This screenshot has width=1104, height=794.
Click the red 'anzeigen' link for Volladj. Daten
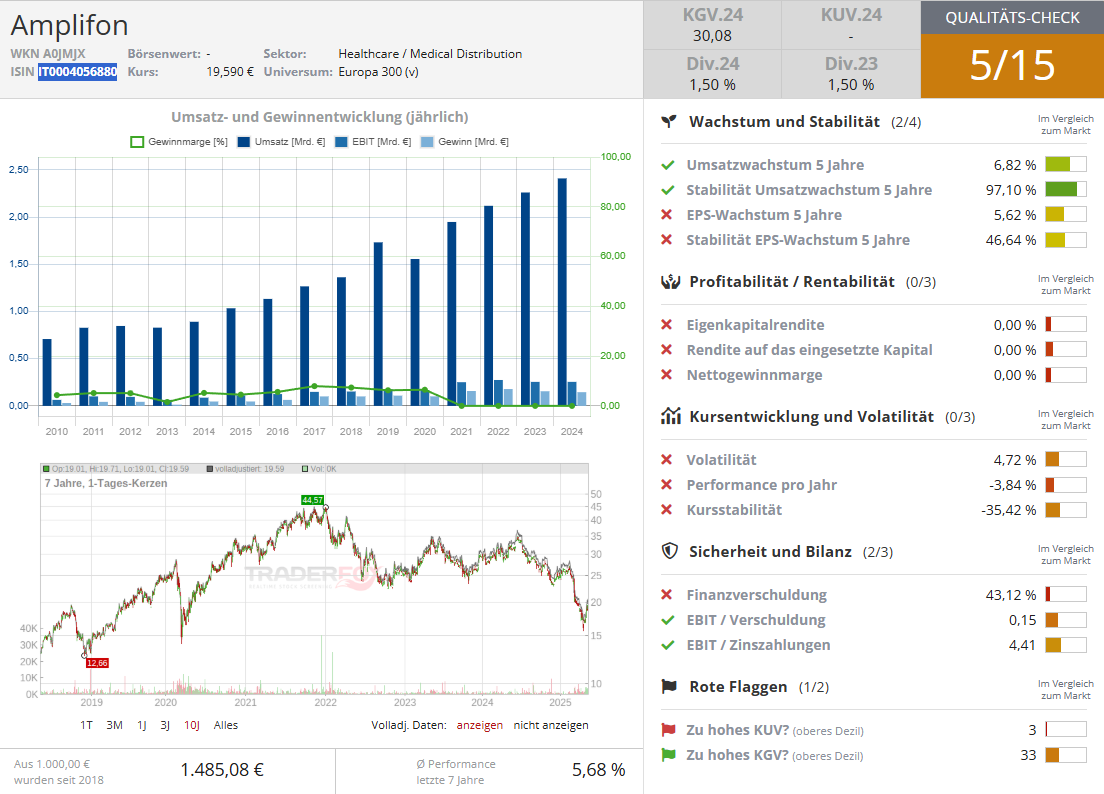479,725
